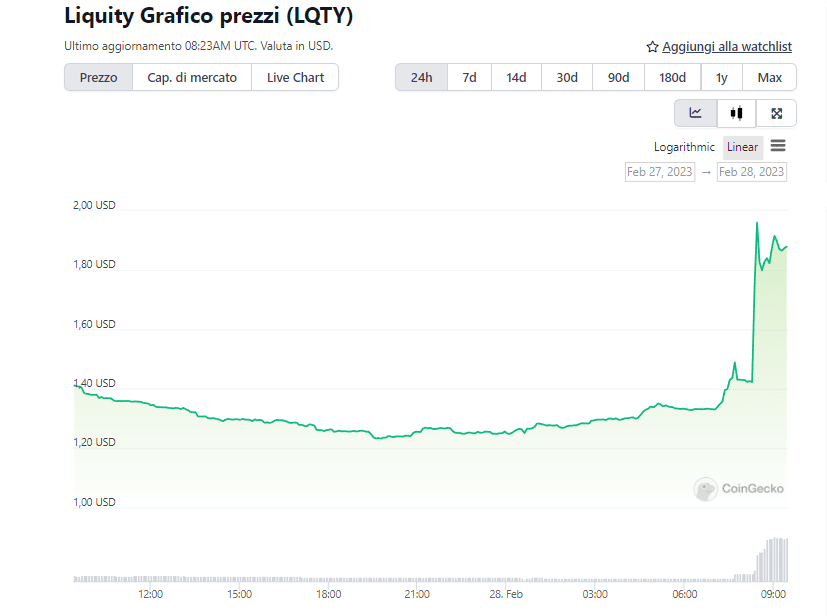Image resolution: width=827 pixels, height=616 pixels.
Task: Select the 7d time range
Action: point(469,78)
